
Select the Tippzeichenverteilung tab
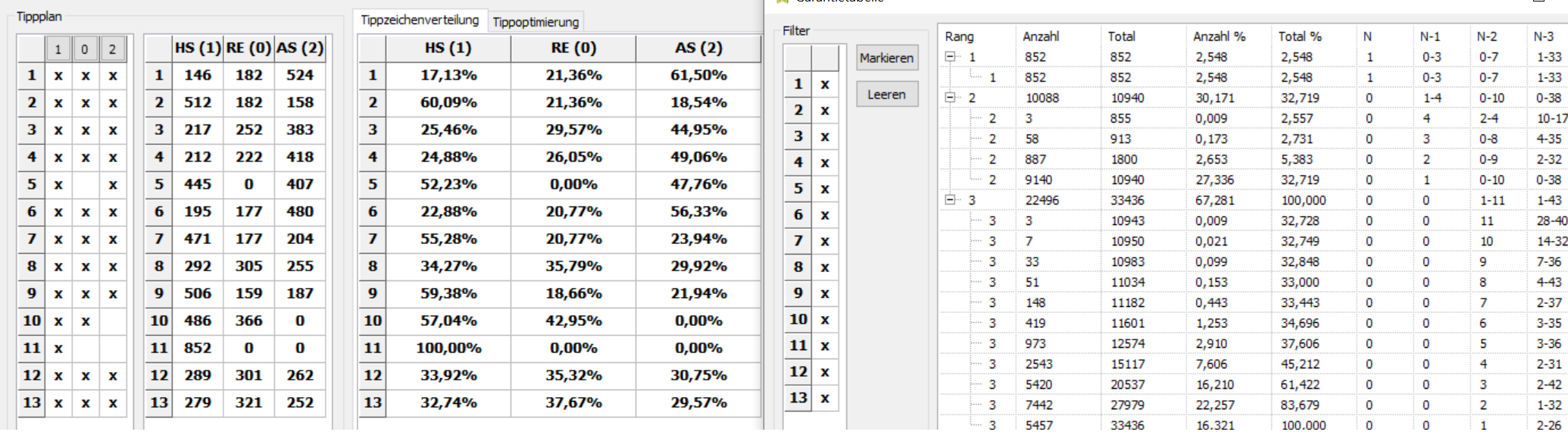(420, 20)
